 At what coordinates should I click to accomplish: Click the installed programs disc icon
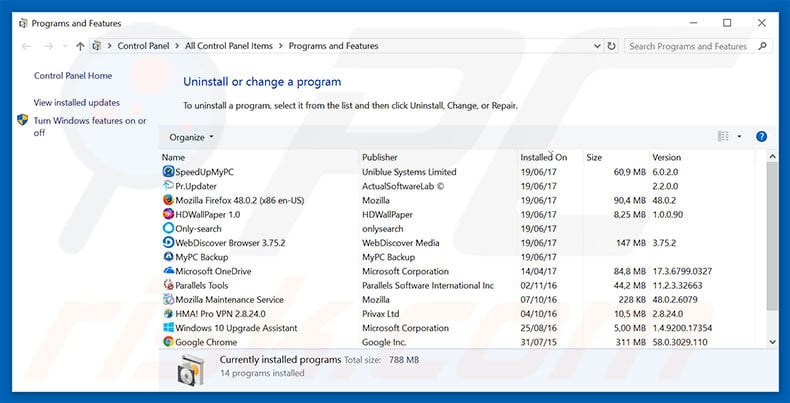[191, 370]
